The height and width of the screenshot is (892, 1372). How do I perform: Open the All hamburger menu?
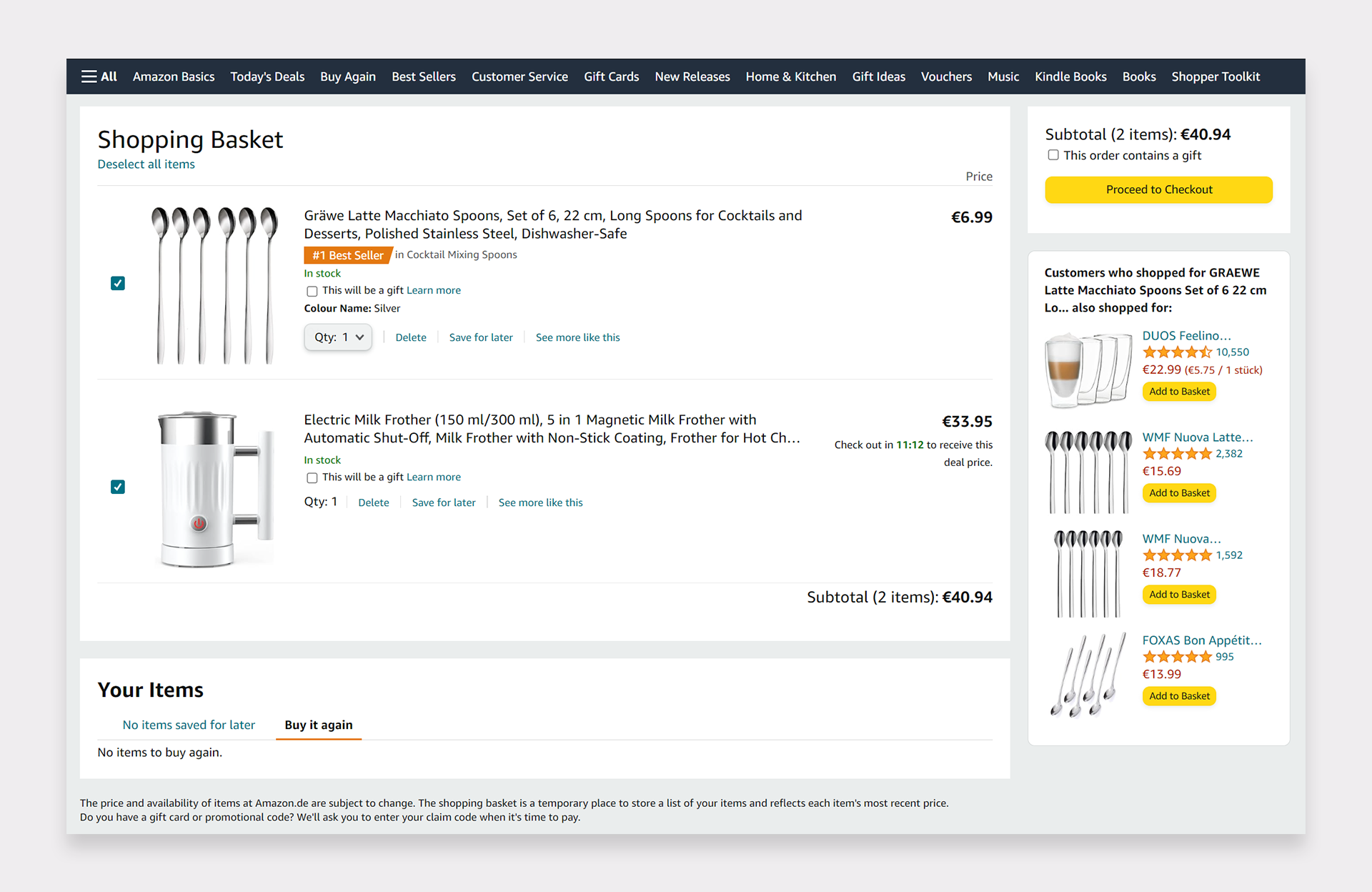coord(99,76)
